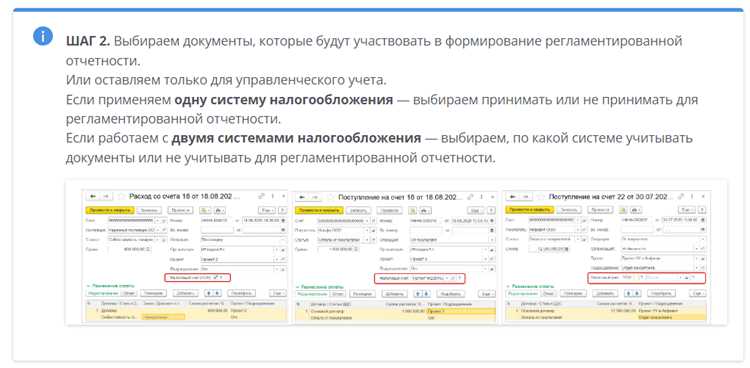The height and width of the screenshot is (368, 750).
Task: Click Подобрать in Поступление на счет 22
Action: pos(662,293)
